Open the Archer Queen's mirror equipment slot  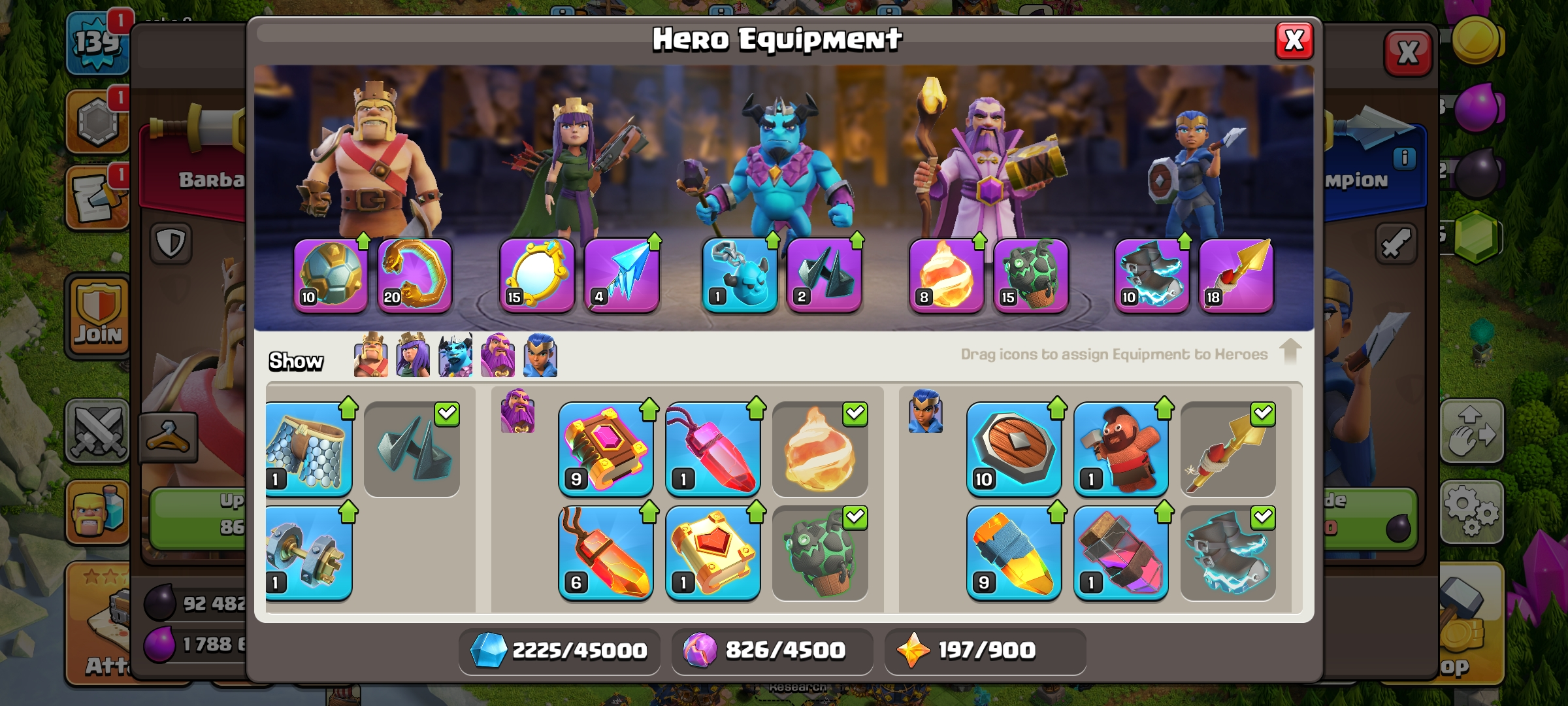pos(537,275)
